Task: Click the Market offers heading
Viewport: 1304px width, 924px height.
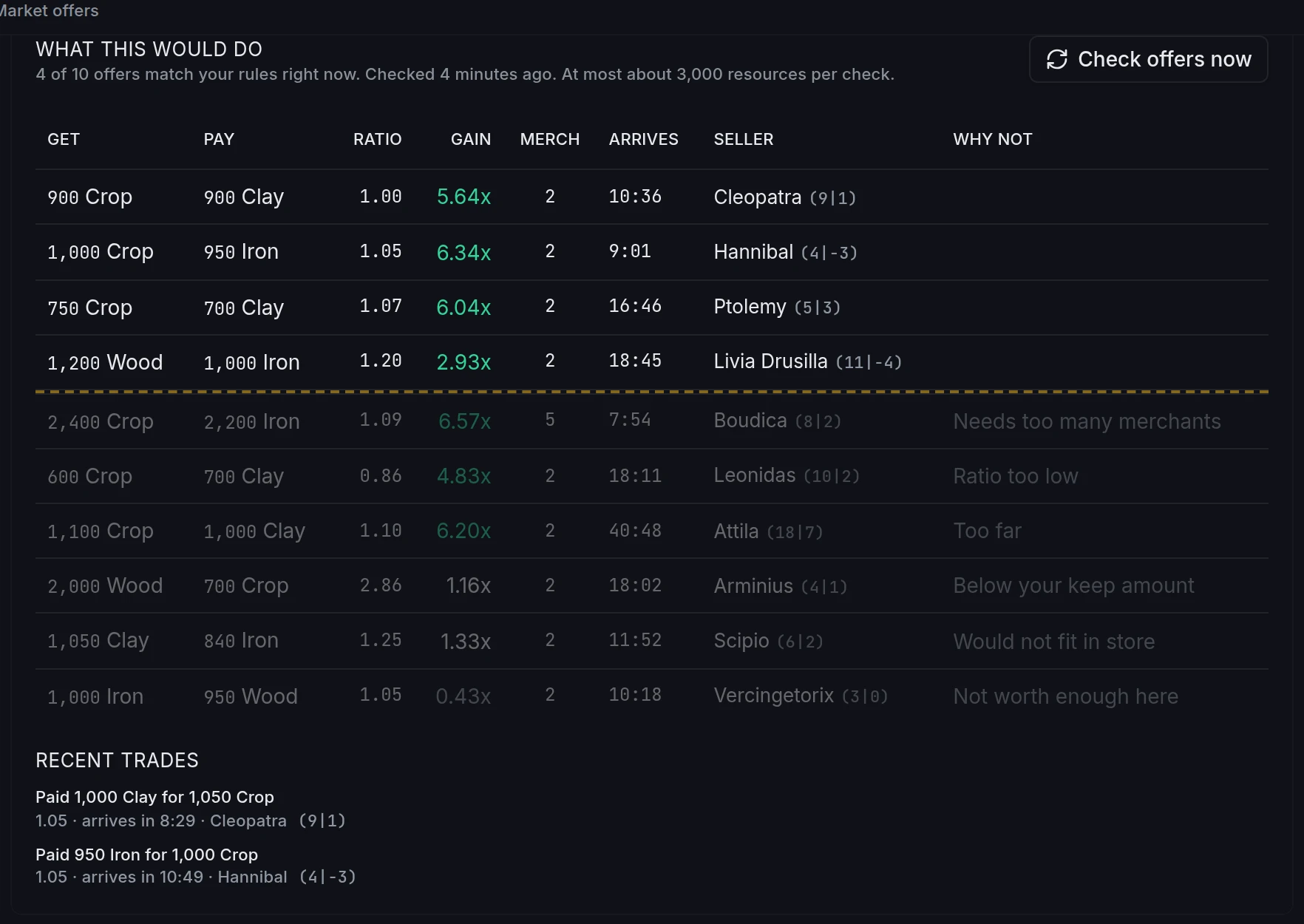Action: pyautogui.click(x=49, y=10)
